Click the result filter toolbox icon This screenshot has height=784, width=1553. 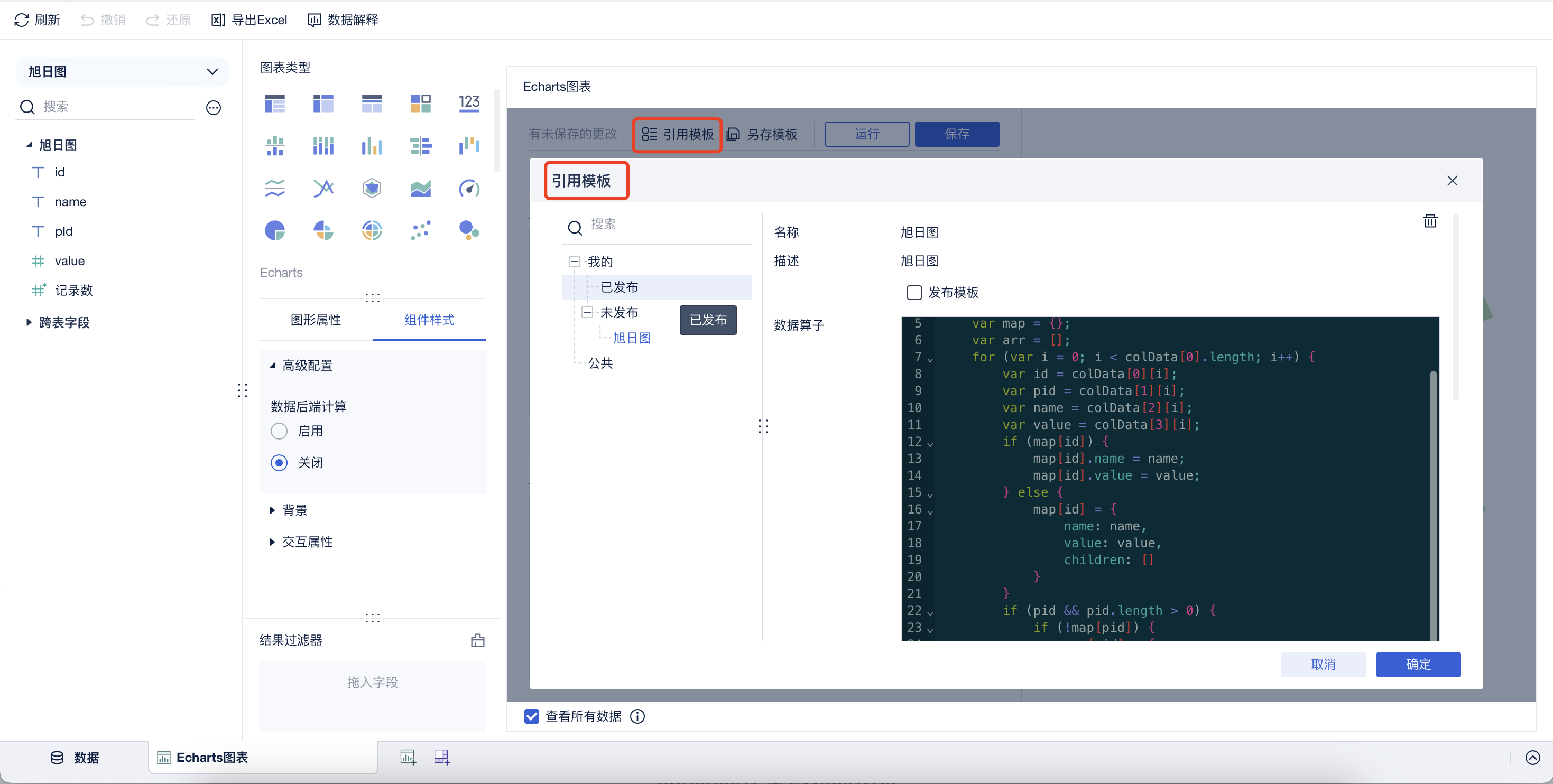click(x=477, y=640)
